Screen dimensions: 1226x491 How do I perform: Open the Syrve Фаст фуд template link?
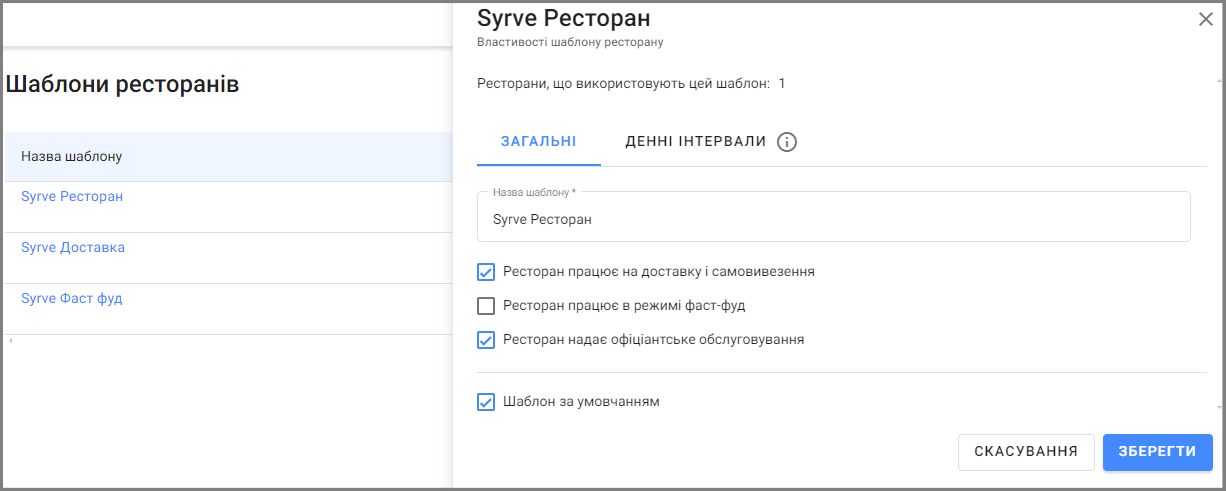[72, 298]
